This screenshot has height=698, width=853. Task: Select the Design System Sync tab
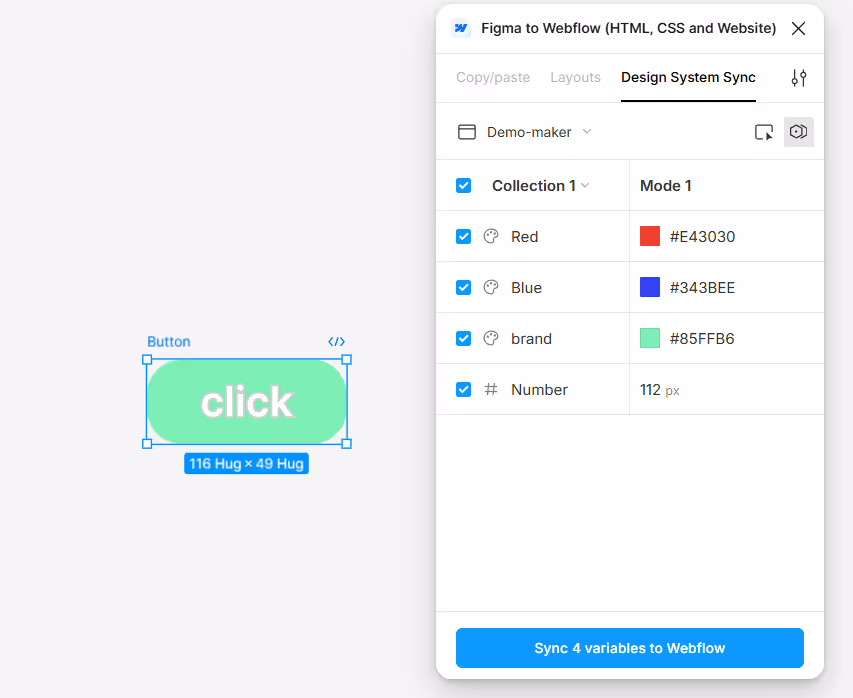[x=688, y=77]
